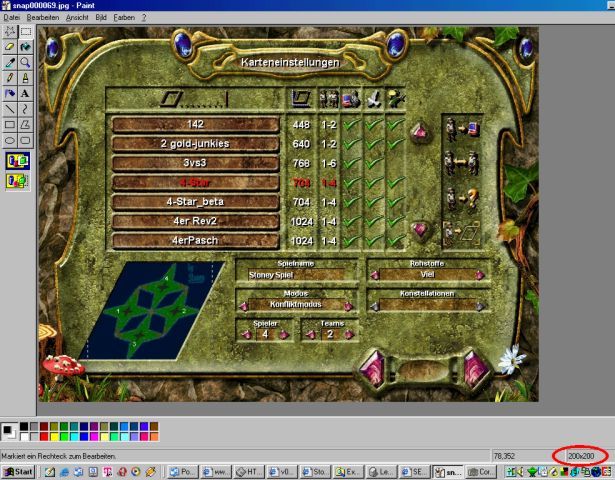Launch Internet Explorer from quick launch
Viewport: 615px width, 480px height.
(x=64, y=472)
